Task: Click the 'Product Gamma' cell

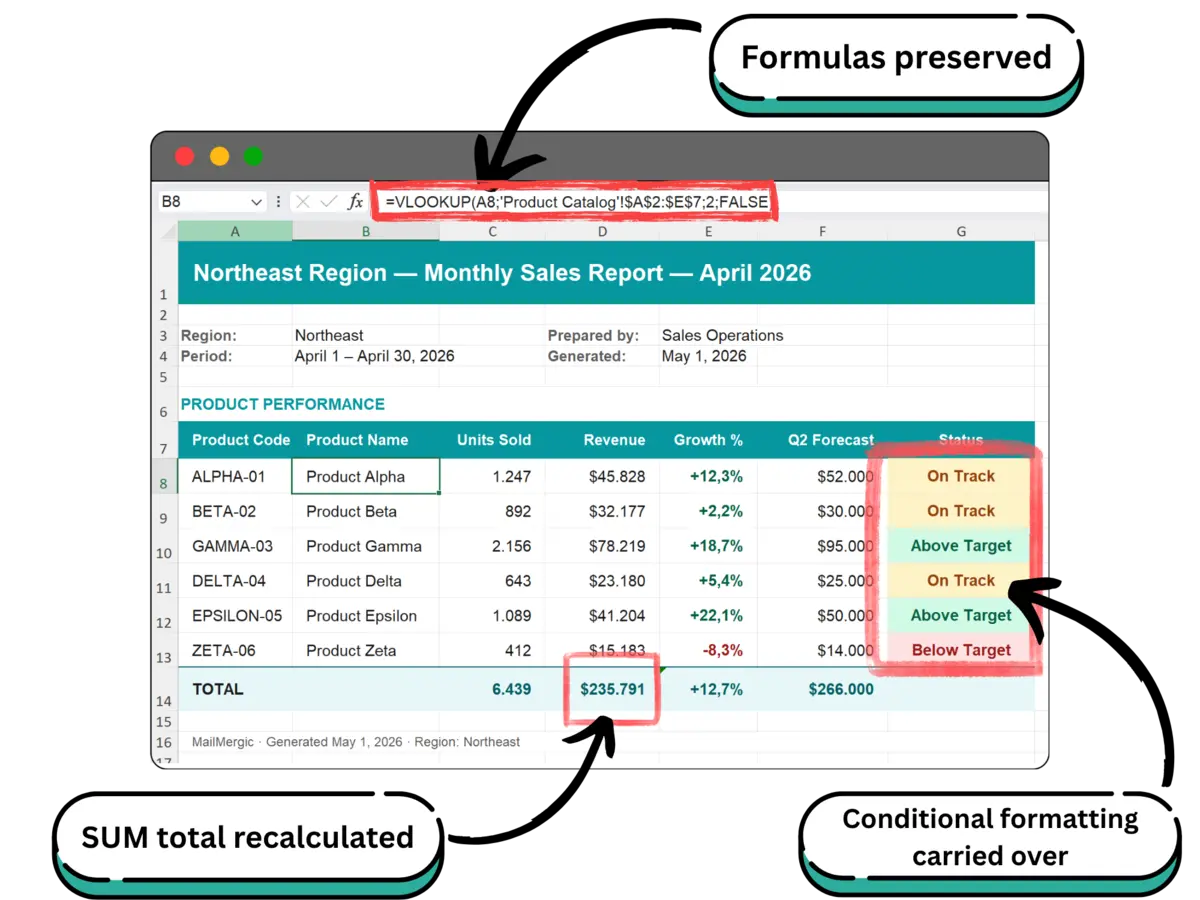Action: pyautogui.click(x=366, y=546)
